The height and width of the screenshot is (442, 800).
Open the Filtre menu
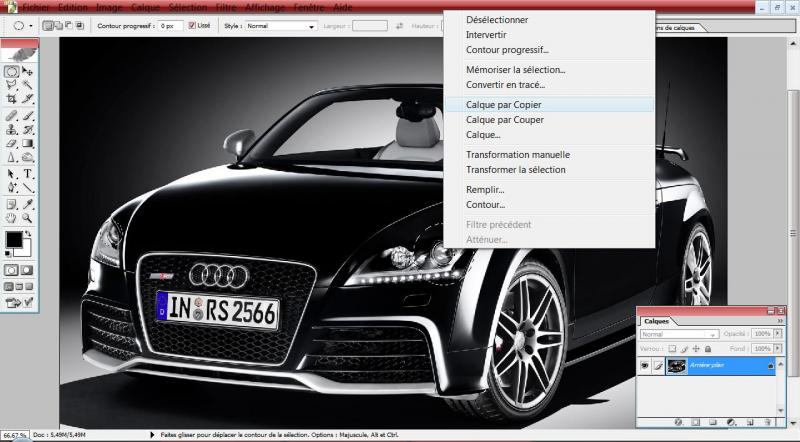[x=226, y=7]
